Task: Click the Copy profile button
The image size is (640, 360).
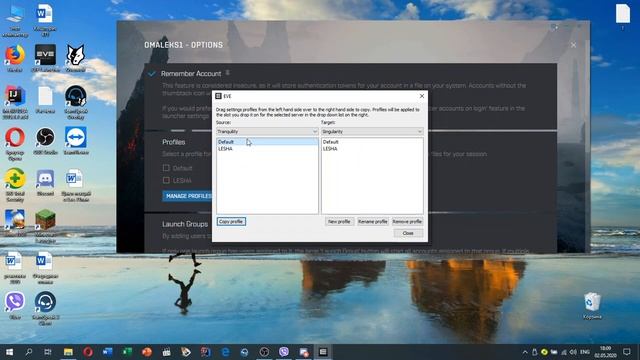Action: click(x=231, y=221)
